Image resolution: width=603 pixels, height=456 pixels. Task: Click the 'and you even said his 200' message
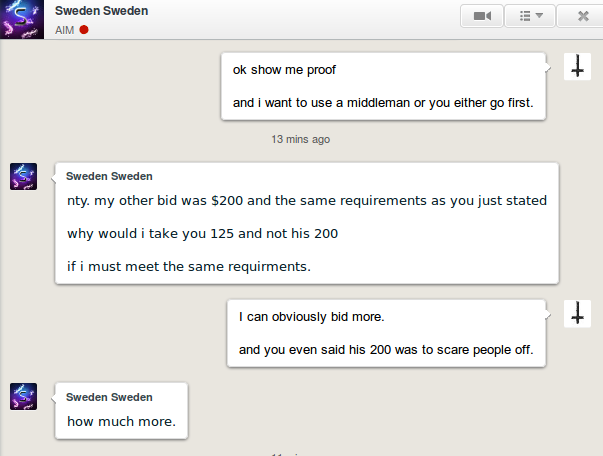pos(386,350)
